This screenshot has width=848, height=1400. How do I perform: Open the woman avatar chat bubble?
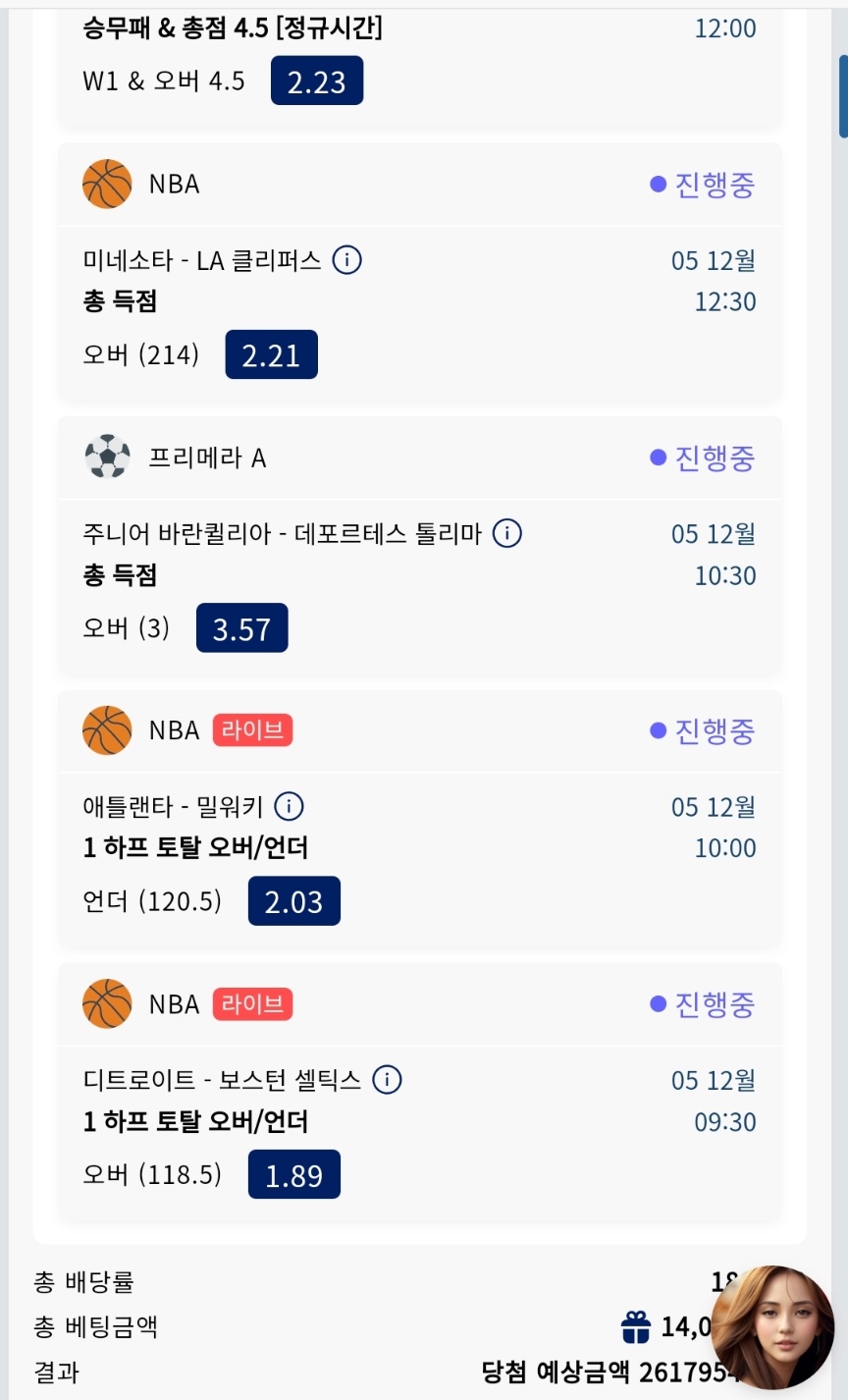click(772, 1326)
